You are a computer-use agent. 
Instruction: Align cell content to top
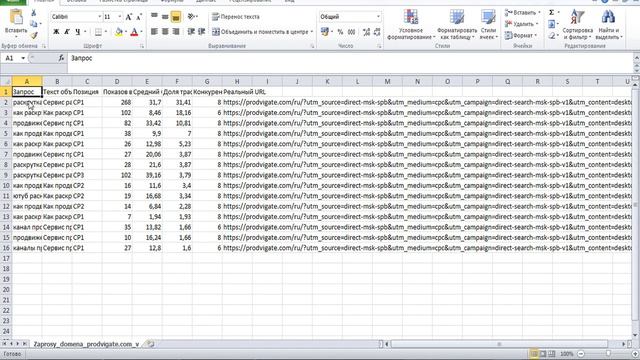point(154,17)
